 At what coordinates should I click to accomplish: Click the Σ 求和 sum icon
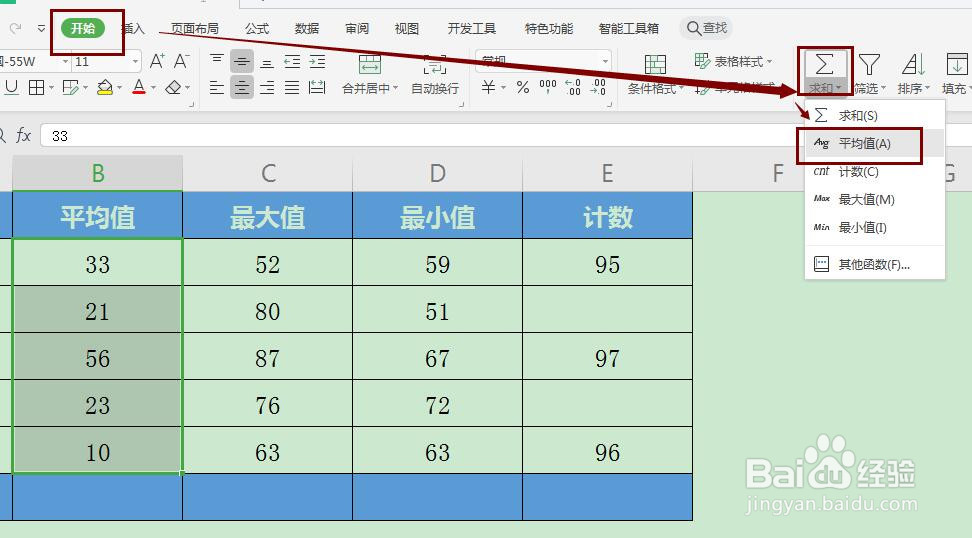[x=824, y=64]
